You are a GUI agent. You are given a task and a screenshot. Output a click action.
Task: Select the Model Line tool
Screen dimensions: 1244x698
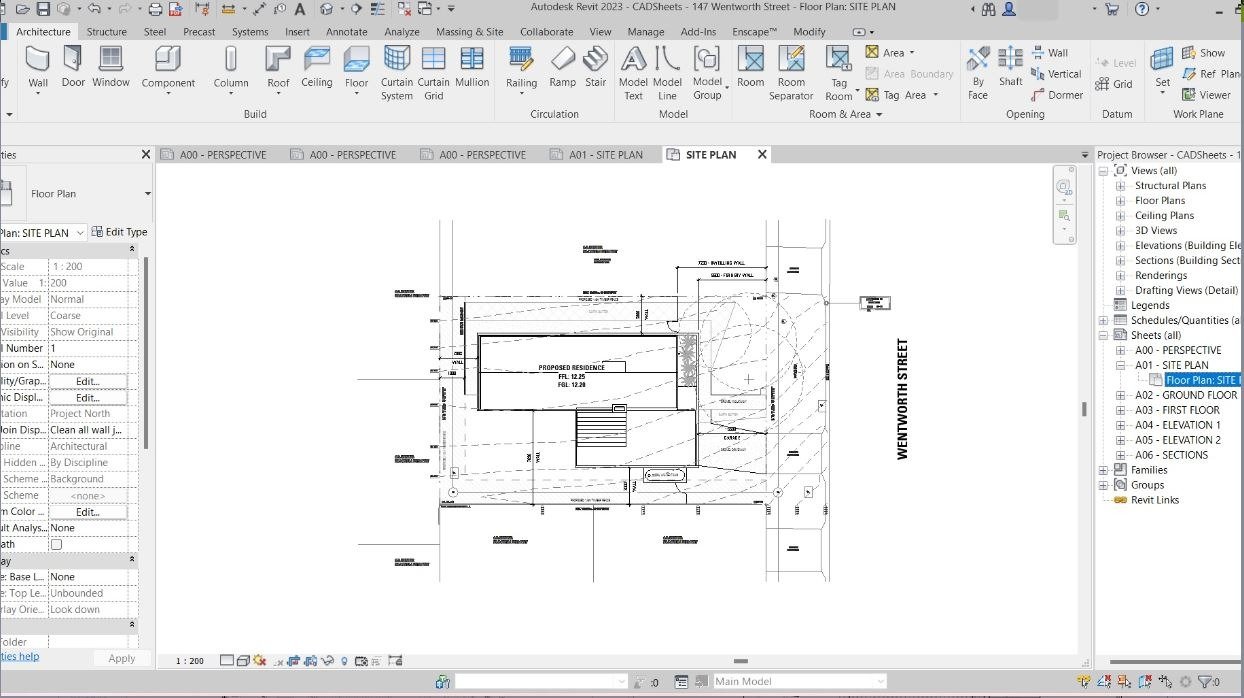pyautogui.click(x=667, y=73)
